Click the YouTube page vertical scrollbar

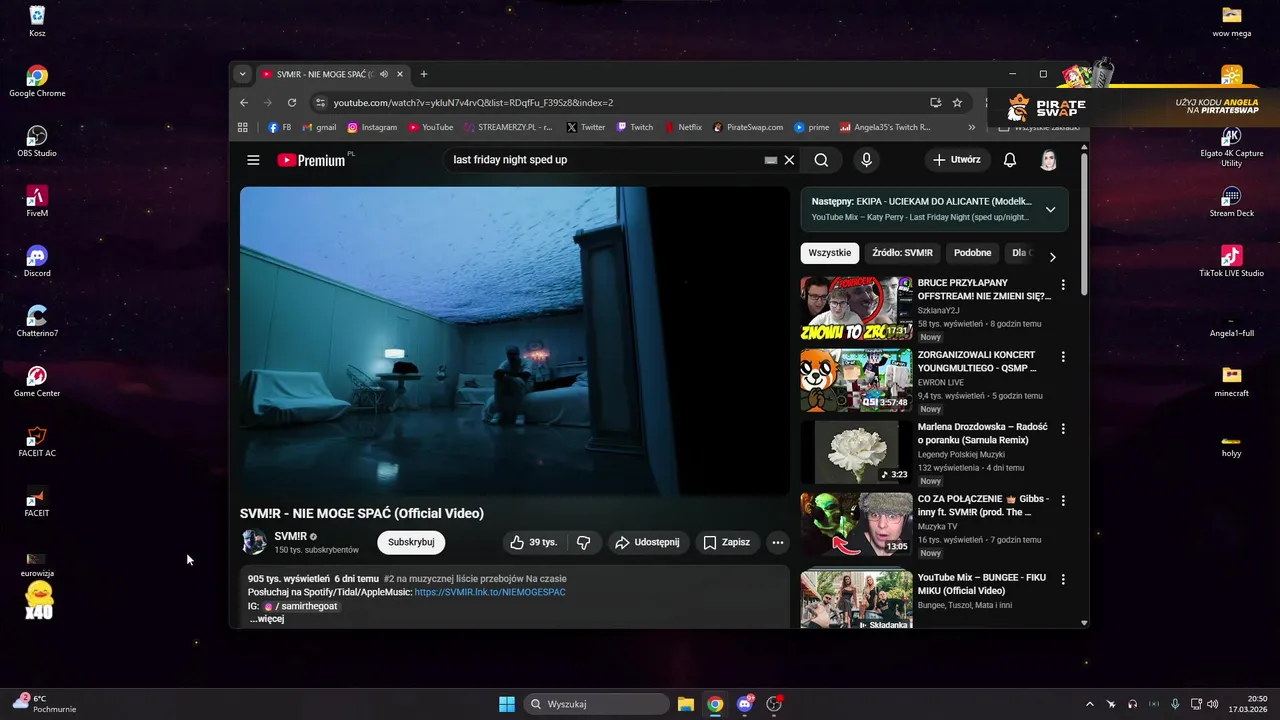coord(1084,225)
